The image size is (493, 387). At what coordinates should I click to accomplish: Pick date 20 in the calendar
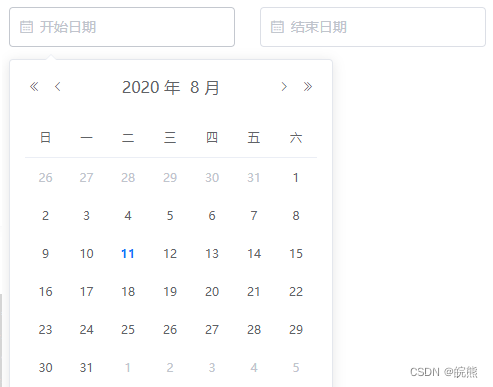click(x=212, y=292)
